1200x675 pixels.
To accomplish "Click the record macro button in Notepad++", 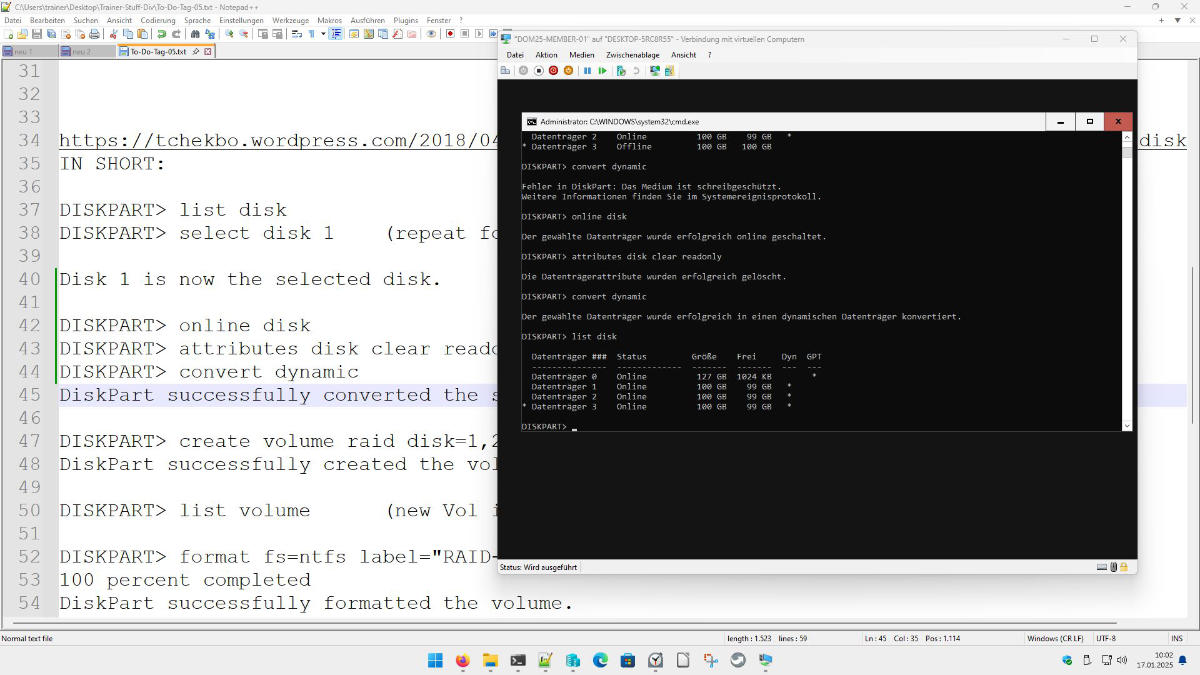I will 450,33.
